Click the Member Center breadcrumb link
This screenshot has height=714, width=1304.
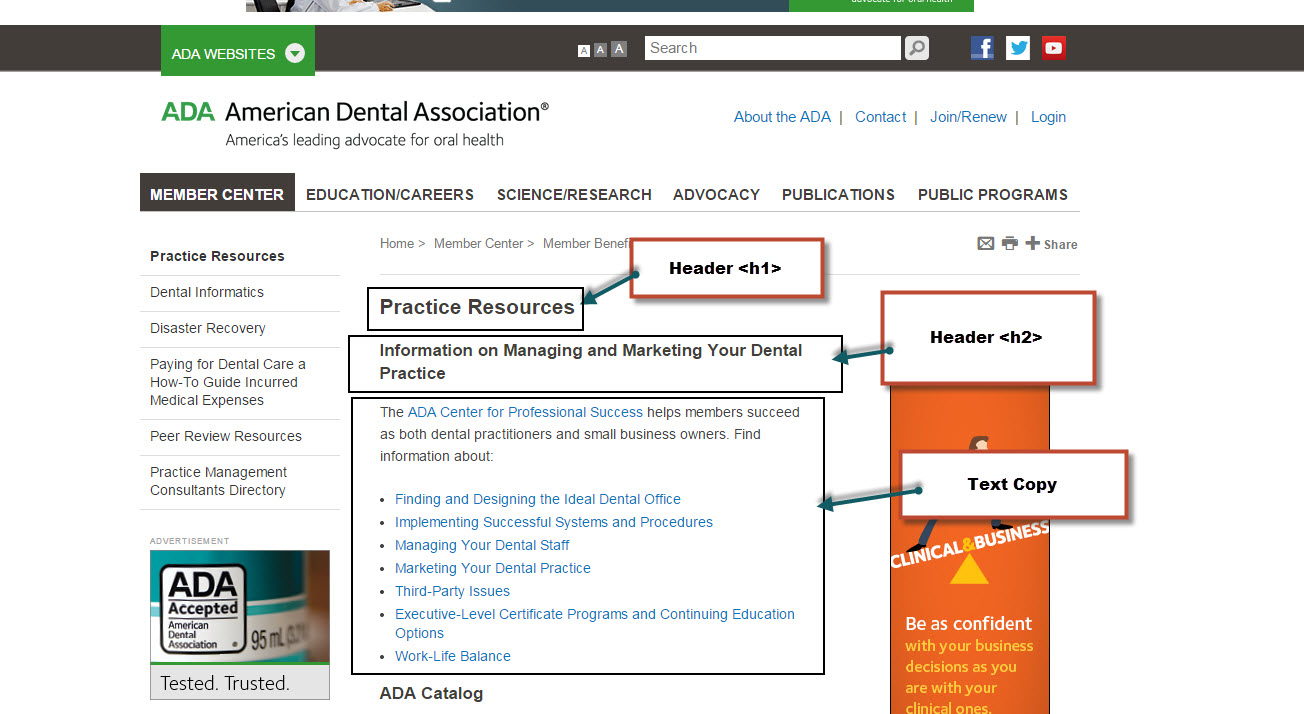479,243
